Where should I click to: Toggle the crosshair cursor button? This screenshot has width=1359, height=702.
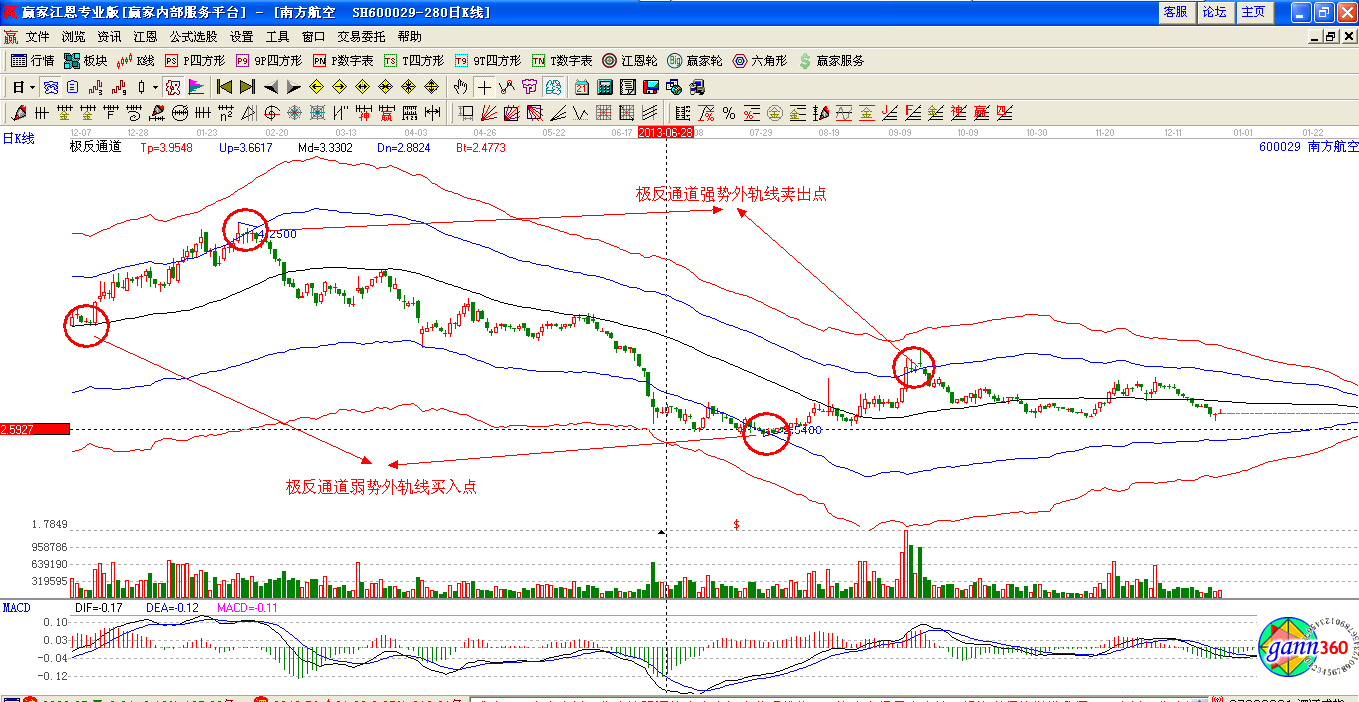(484, 87)
